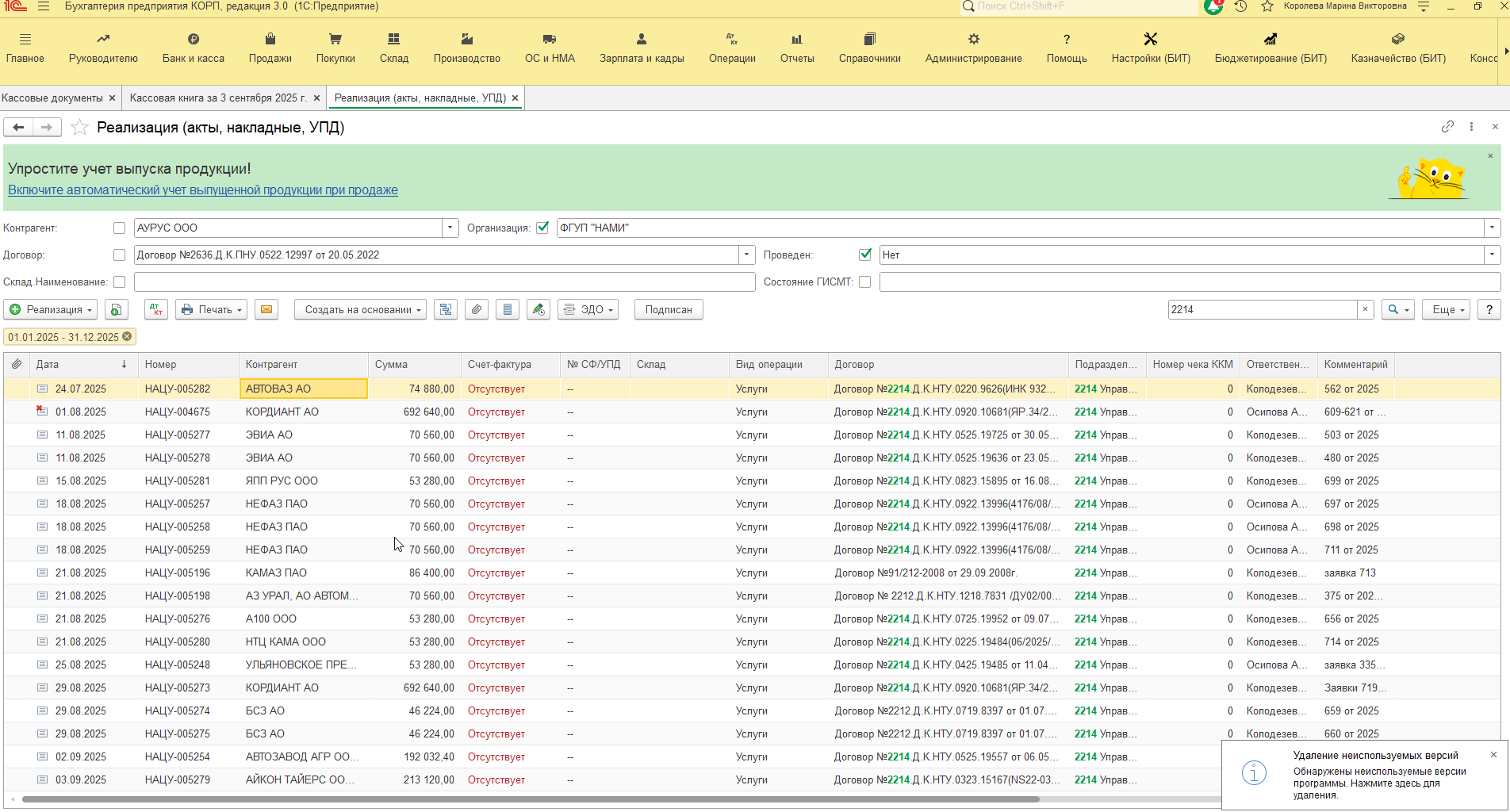1510x812 pixels.
Task: Add form to favorites star
Action: point(79,128)
